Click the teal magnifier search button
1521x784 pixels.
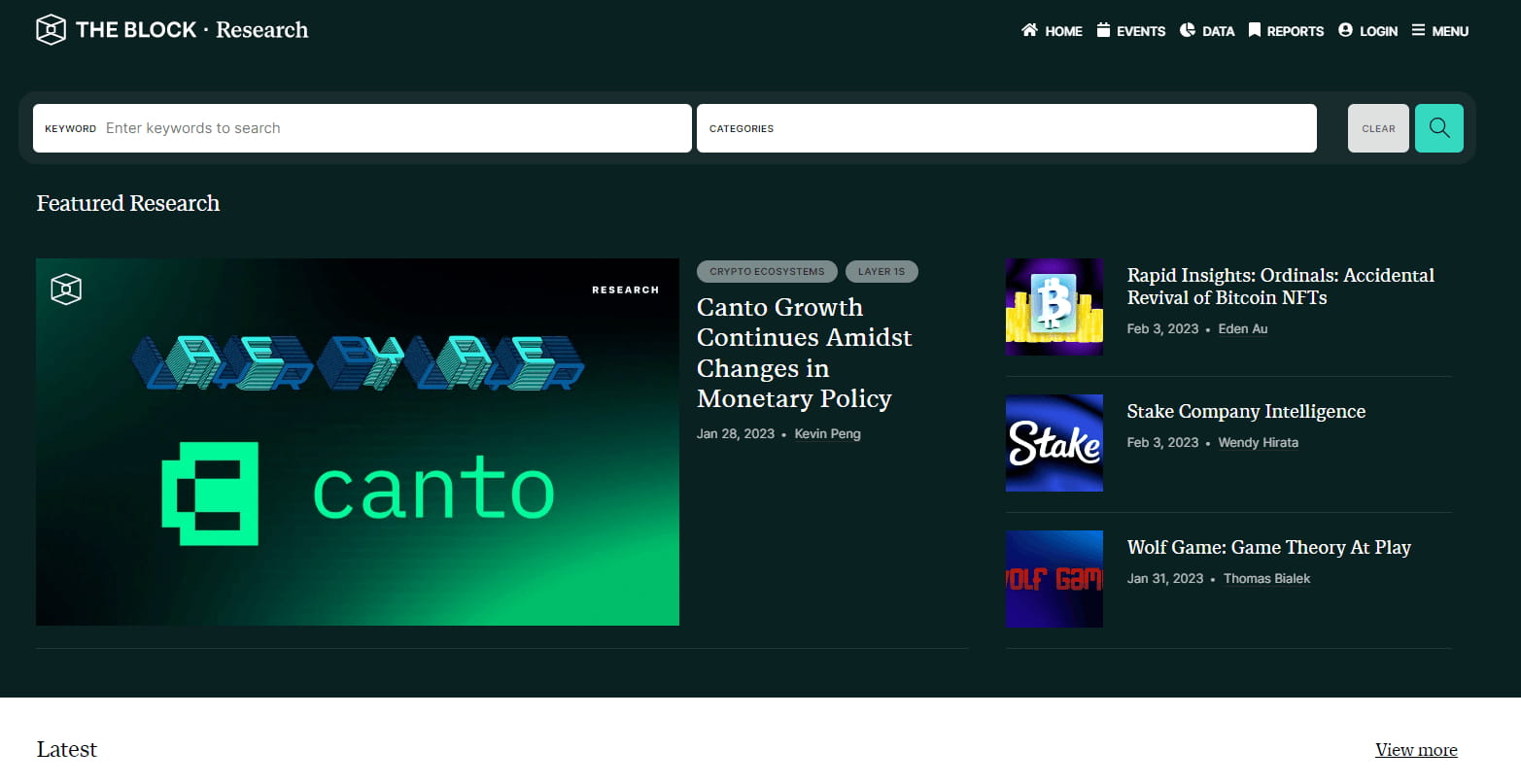[x=1439, y=128]
